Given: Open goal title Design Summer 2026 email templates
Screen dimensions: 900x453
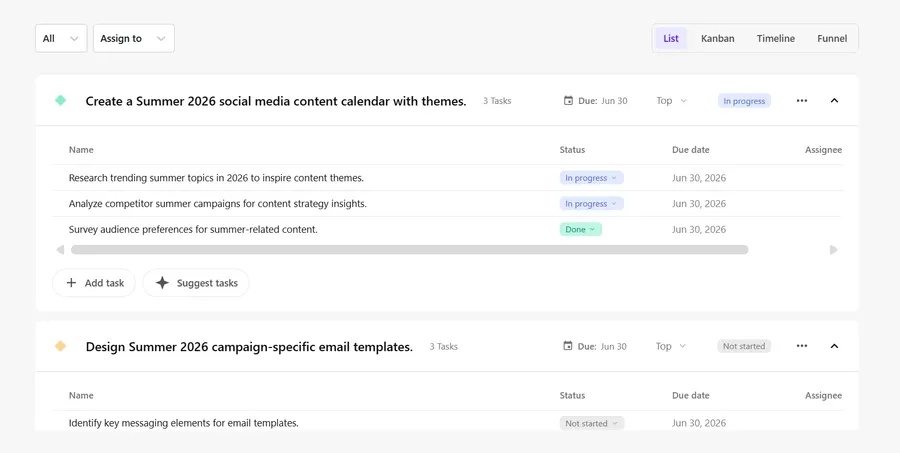Looking at the screenshot, I should 249,347.
